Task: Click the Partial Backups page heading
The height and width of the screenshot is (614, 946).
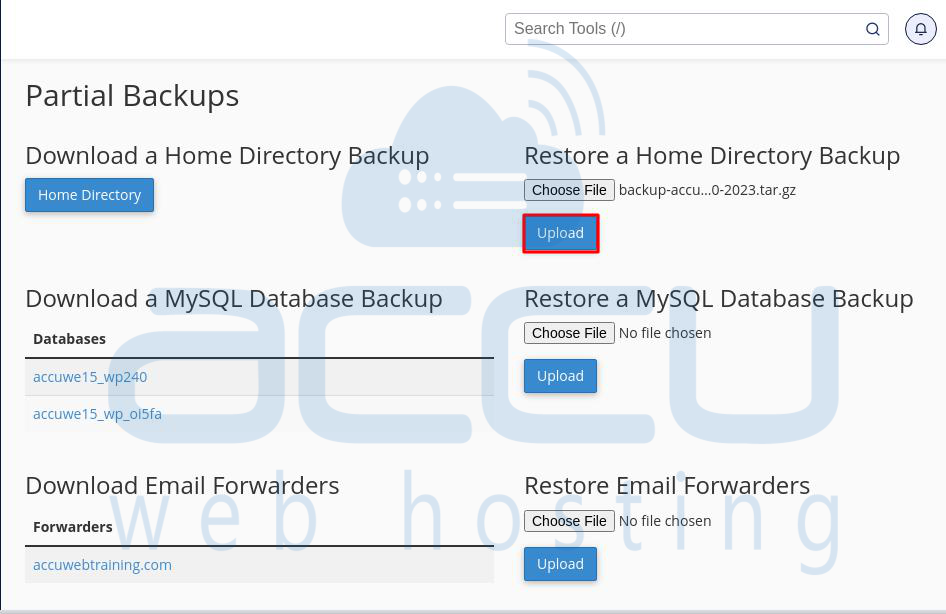Action: click(132, 96)
